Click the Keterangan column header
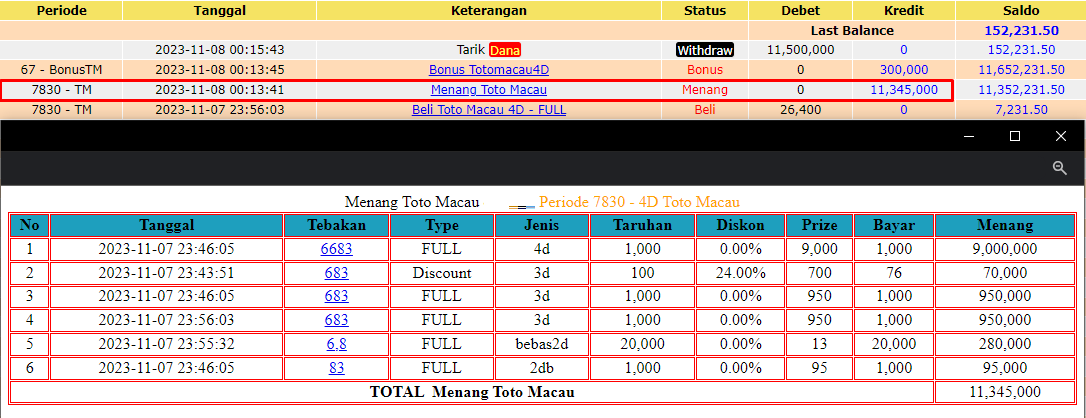The height and width of the screenshot is (418, 1086). tap(489, 10)
